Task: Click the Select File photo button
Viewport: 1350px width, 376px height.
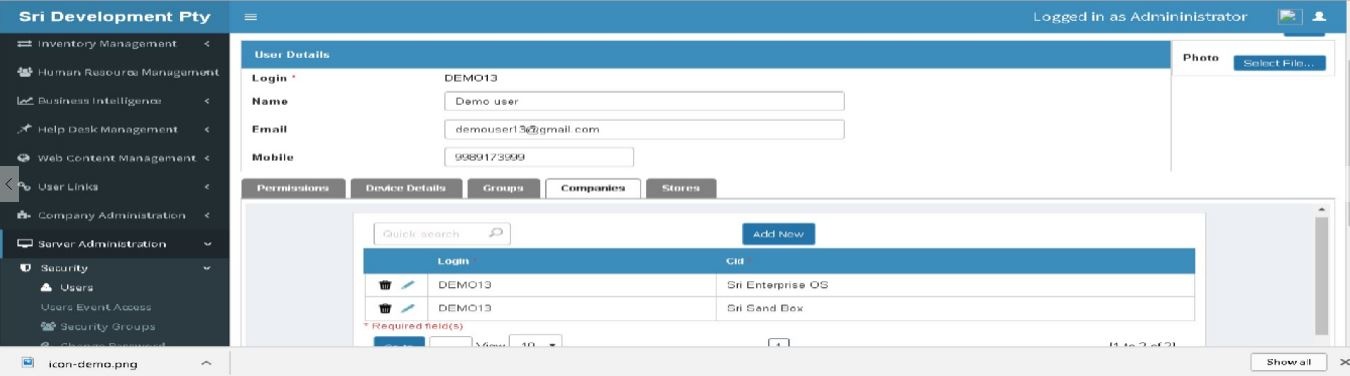Action: 1279,63
